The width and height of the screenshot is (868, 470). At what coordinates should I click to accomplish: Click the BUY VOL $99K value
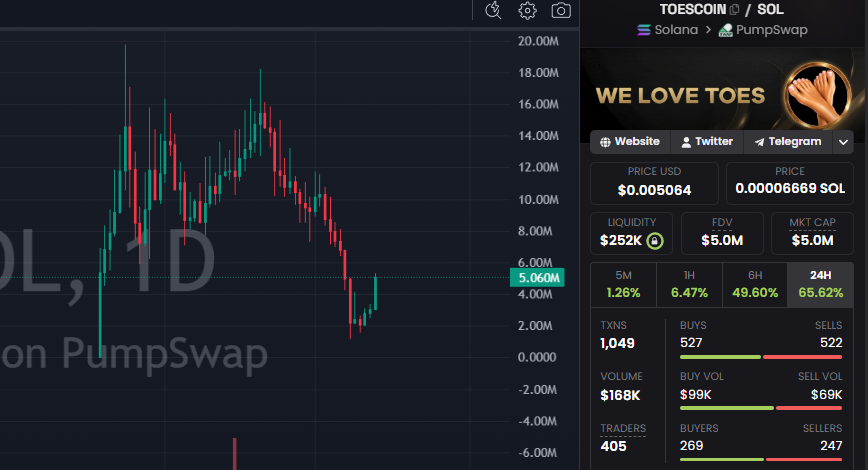(x=695, y=395)
